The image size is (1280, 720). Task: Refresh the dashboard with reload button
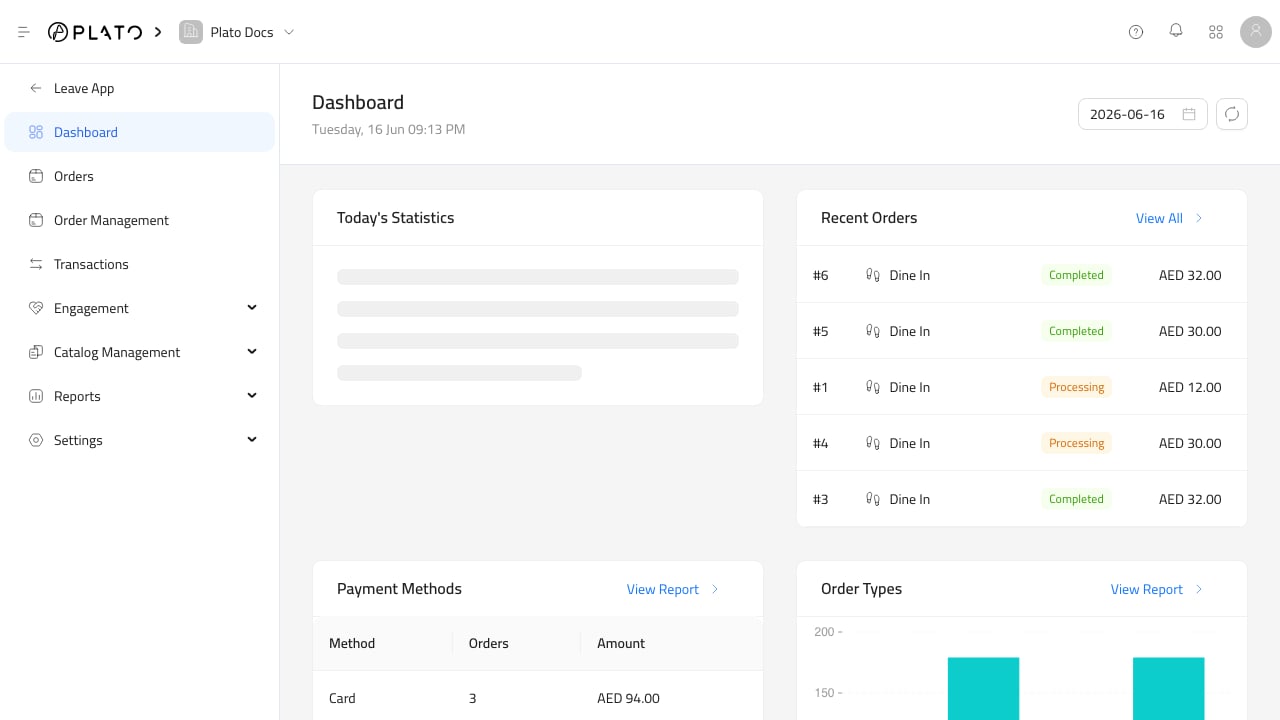click(x=1232, y=114)
